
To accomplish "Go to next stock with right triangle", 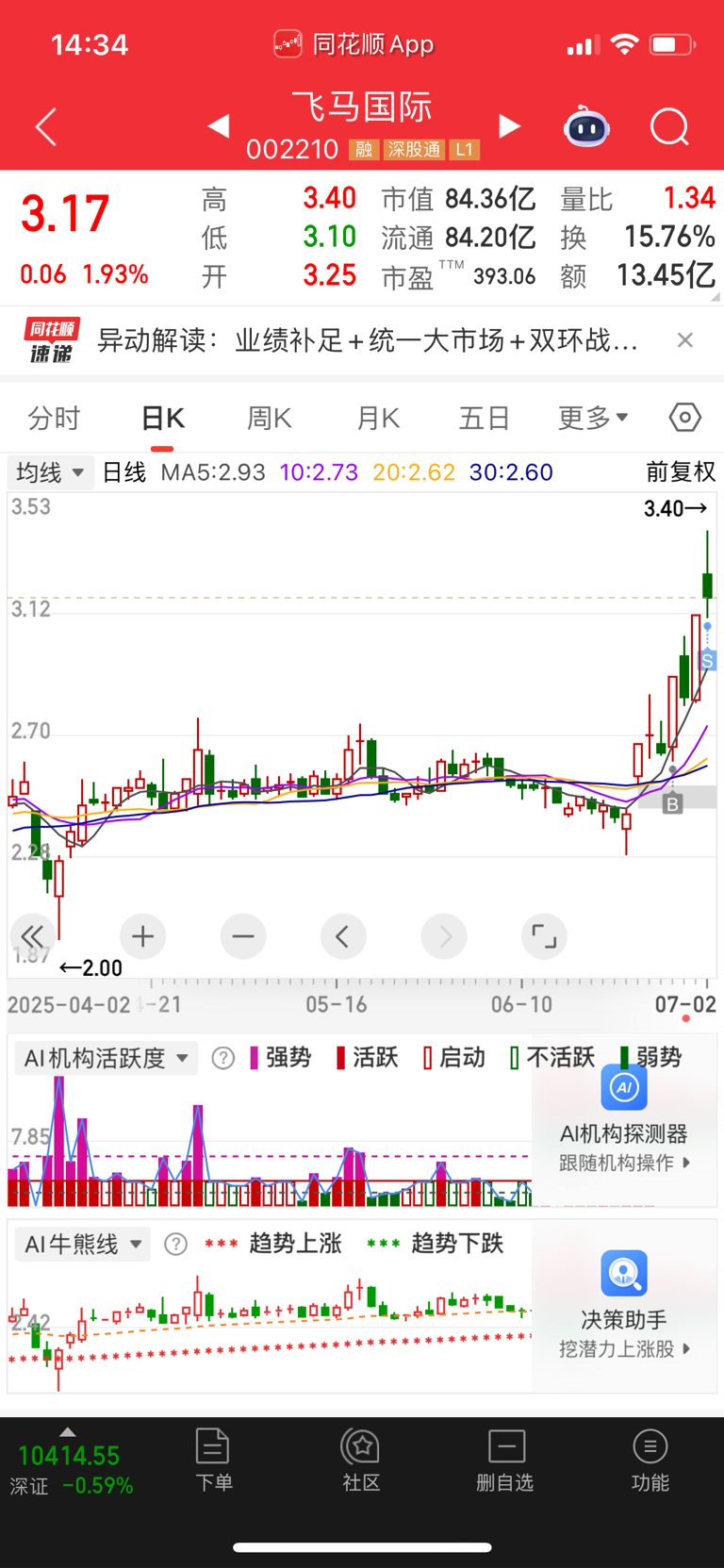I will point(509,125).
